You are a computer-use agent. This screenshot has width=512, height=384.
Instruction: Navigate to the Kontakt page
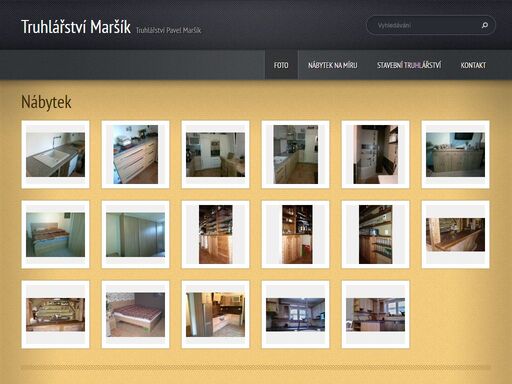[473, 65]
